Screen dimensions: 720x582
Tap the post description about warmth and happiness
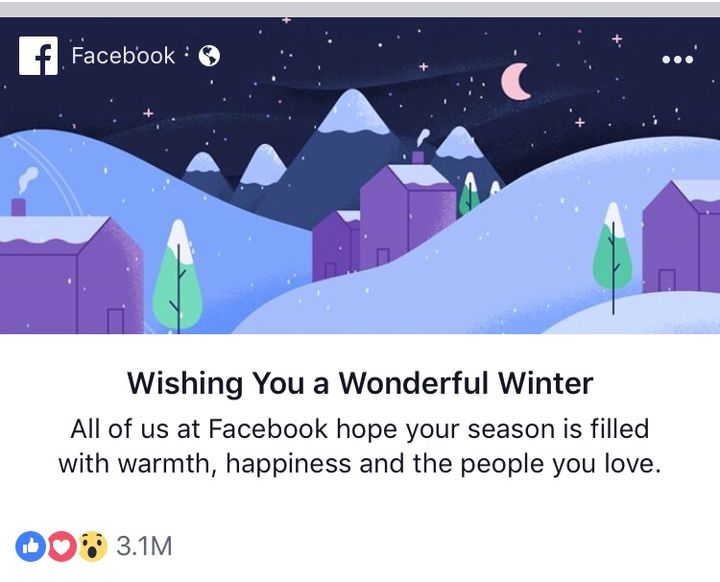click(360, 447)
